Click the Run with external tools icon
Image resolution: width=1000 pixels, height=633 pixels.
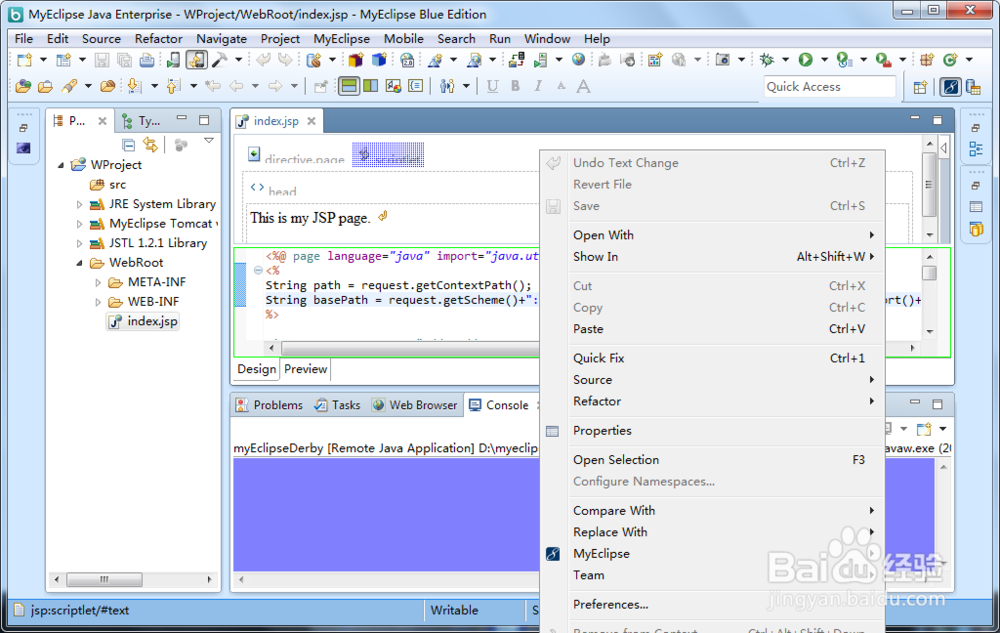pyautogui.click(x=883, y=60)
